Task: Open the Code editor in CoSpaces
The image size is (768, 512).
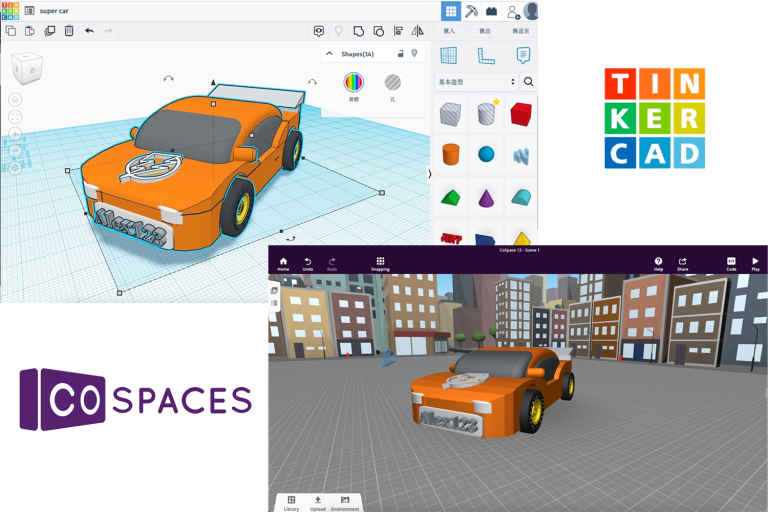Action: coord(731,264)
